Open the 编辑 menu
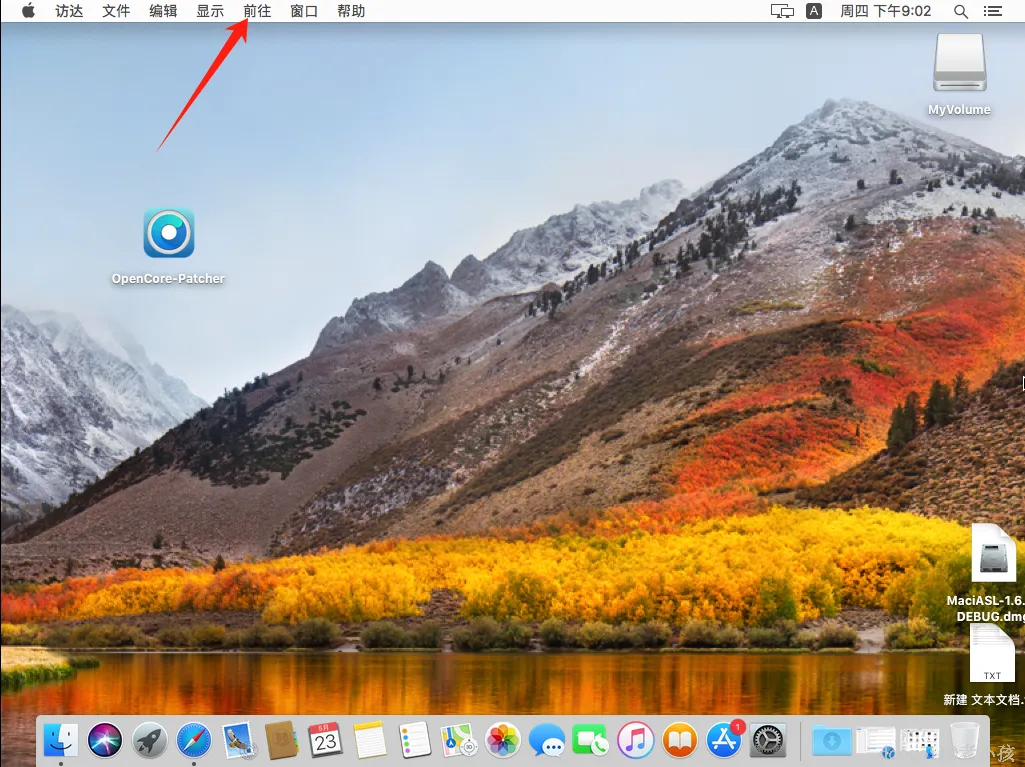This screenshot has height=767, width=1025. coord(163,11)
